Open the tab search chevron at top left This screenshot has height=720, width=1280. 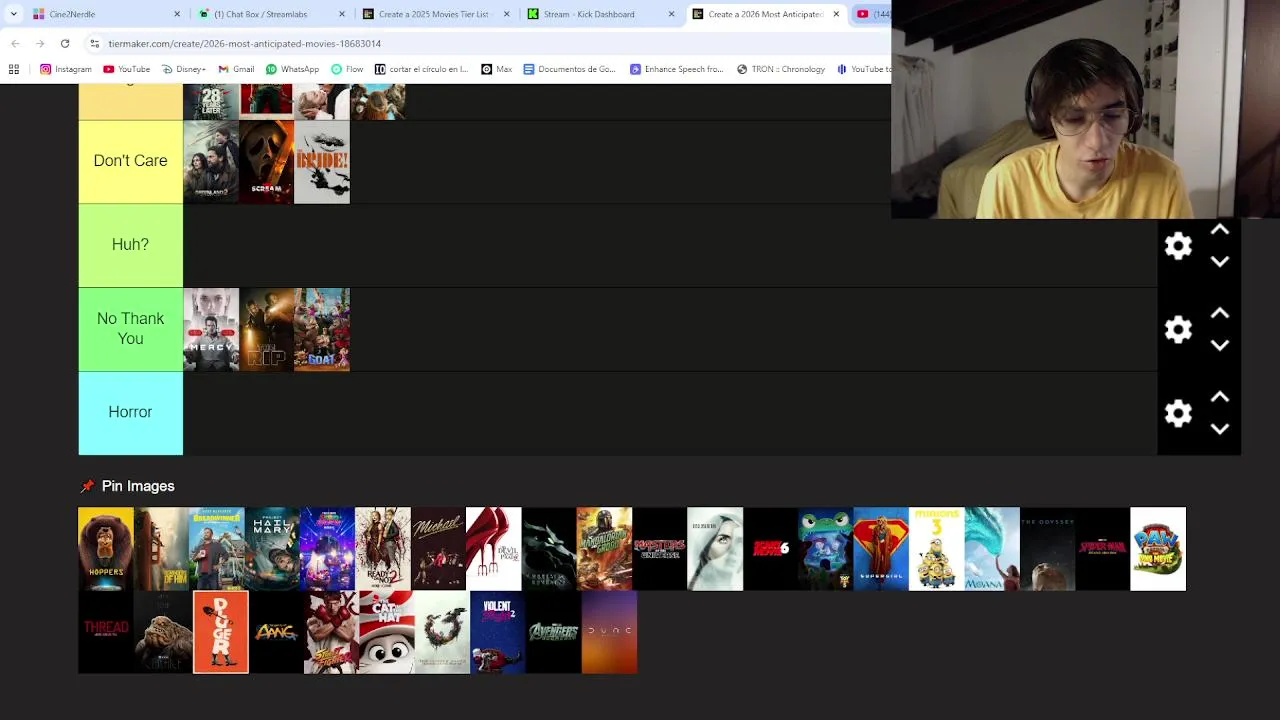click(x=13, y=14)
